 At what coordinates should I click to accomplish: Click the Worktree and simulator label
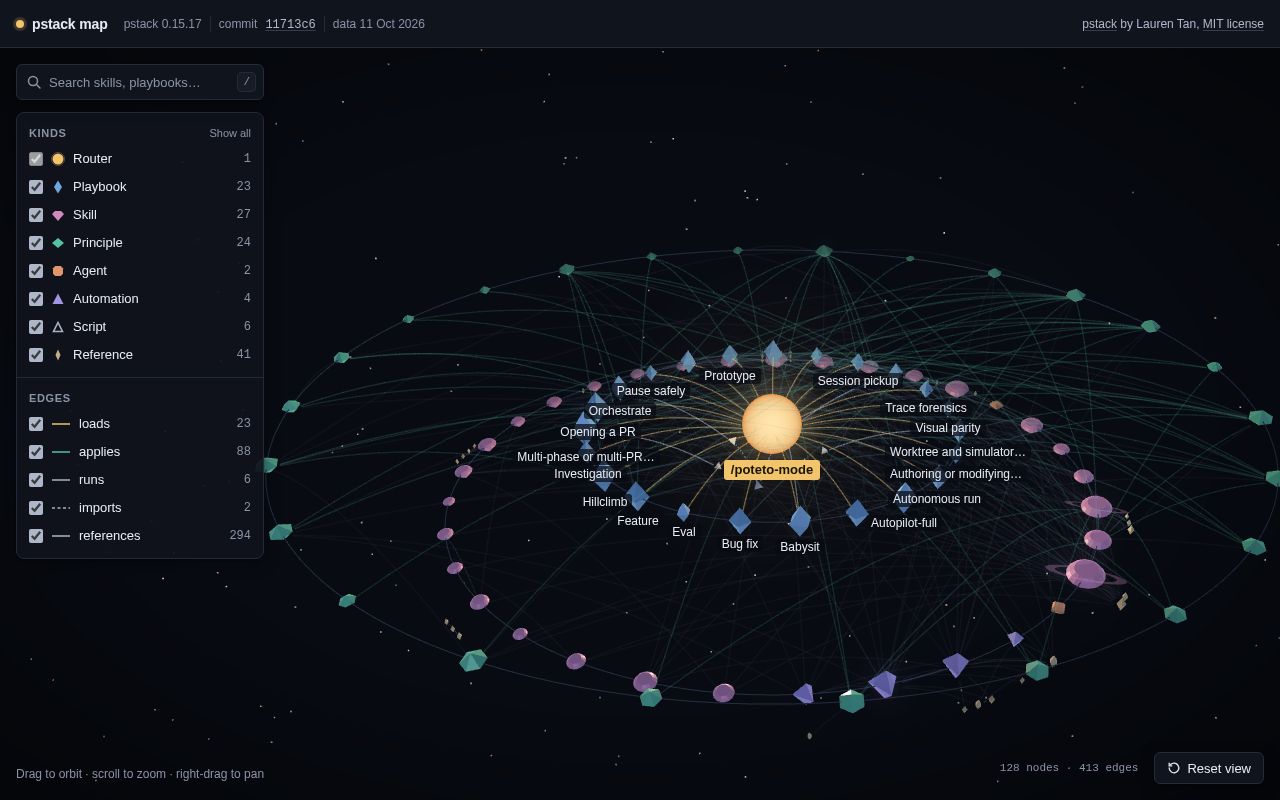[958, 452]
